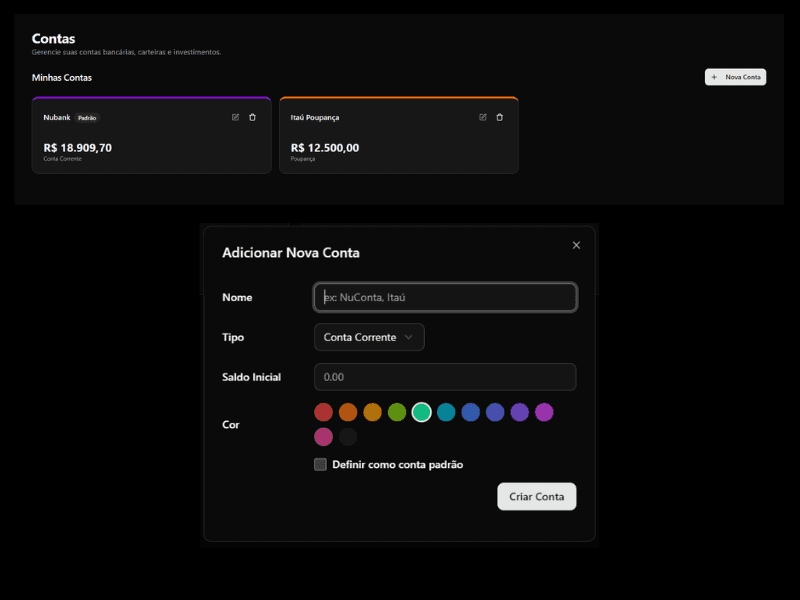This screenshot has width=800, height=600.
Task: Open the Tipo dropdown showing Conta Corrente
Action: (369, 337)
